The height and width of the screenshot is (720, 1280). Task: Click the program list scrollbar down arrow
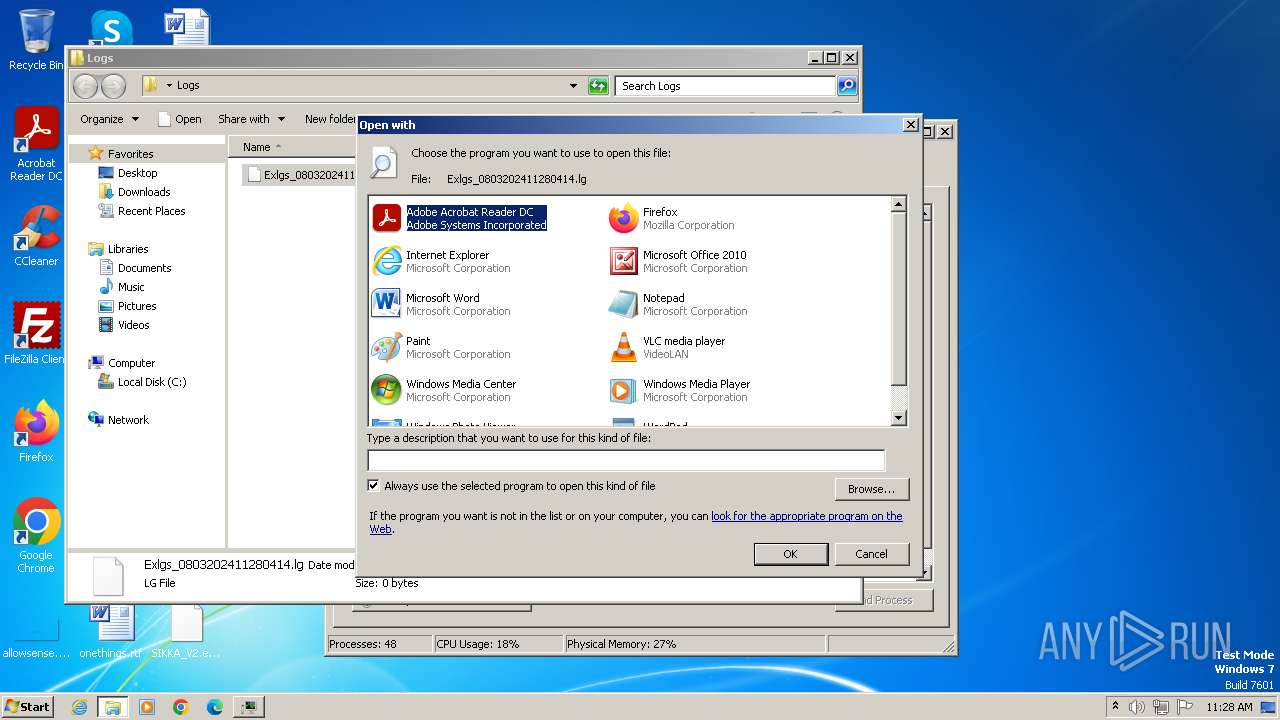click(898, 418)
